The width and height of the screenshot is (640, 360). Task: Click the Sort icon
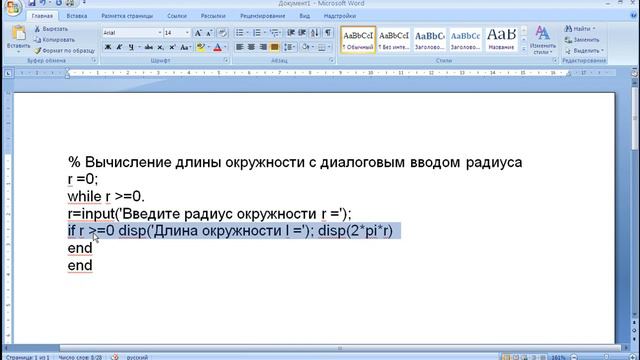[315, 33]
